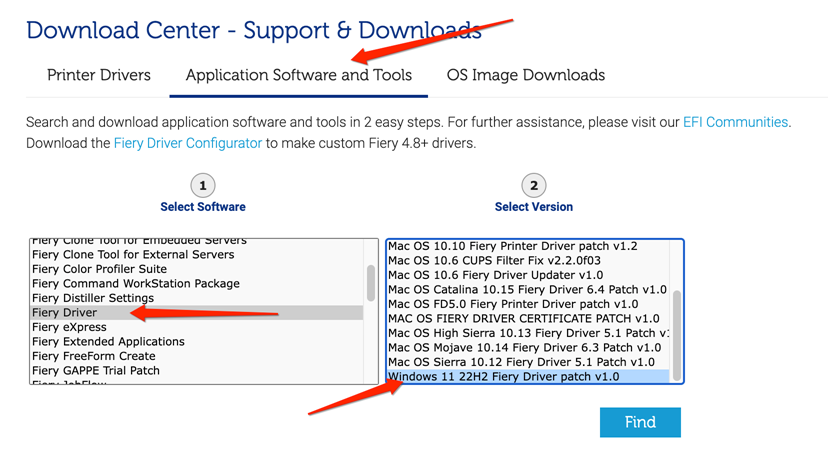Select Windows 11 22H2 Fiery Driver patch
828x450 pixels.
tap(503, 377)
